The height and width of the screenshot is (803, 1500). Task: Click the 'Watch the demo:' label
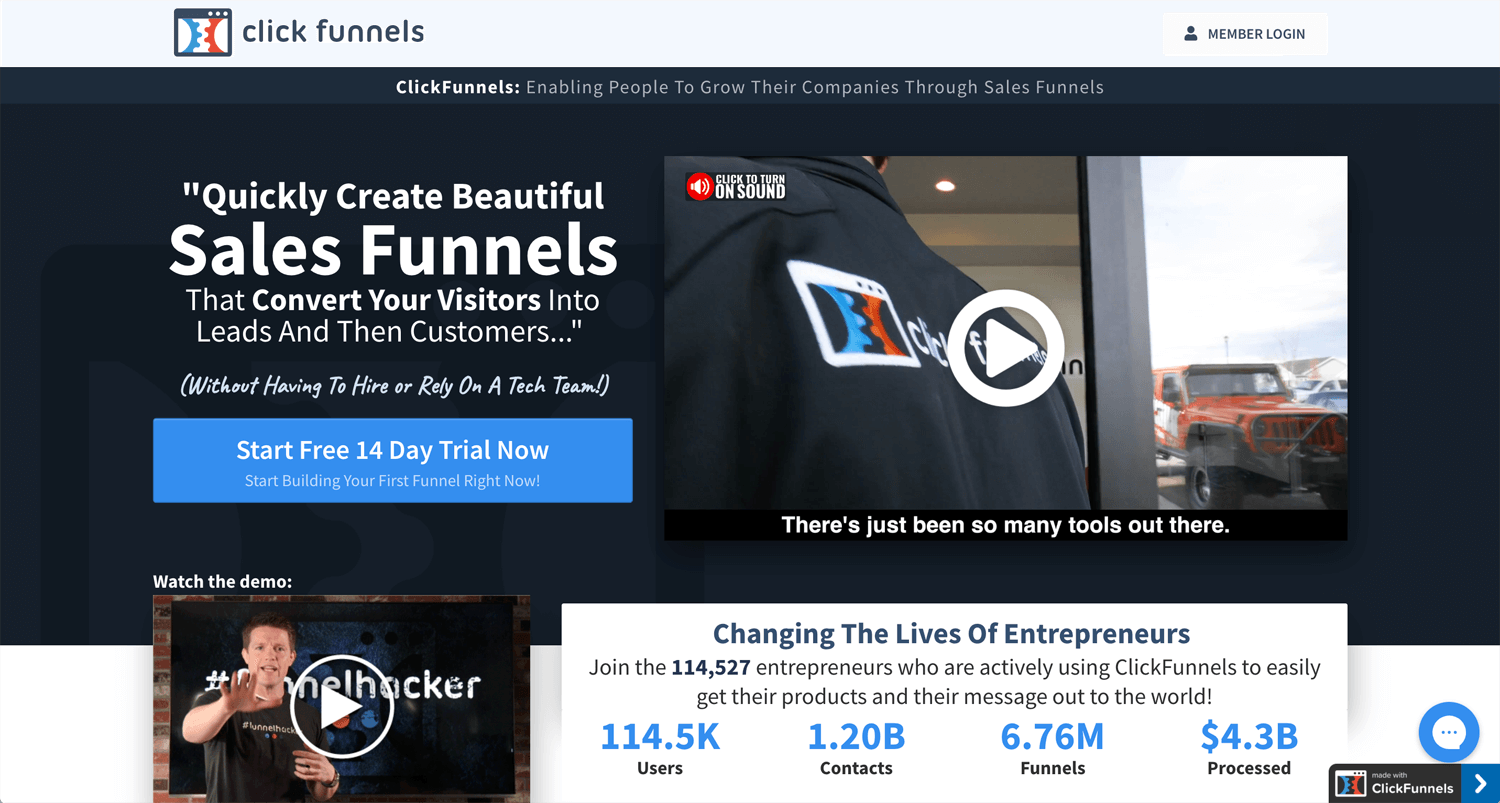(222, 581)
